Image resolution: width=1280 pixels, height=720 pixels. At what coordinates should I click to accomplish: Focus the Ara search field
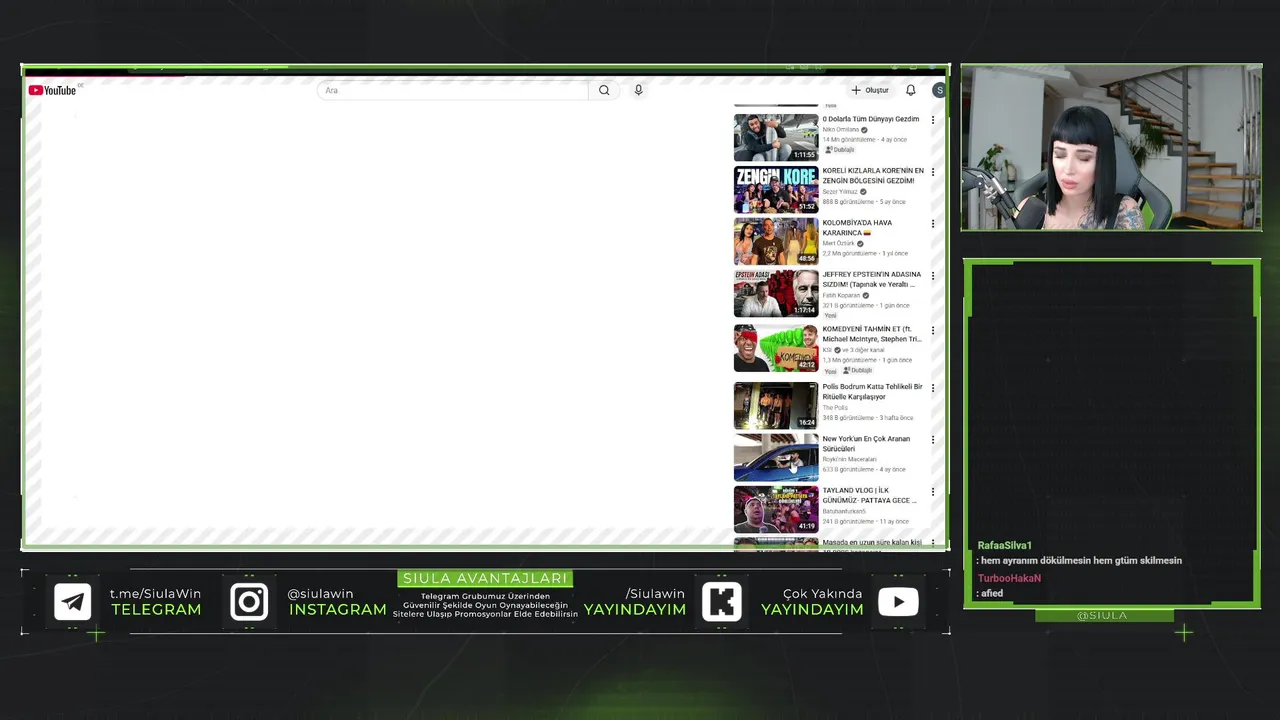pyautogui.click(x=453, y=90)
